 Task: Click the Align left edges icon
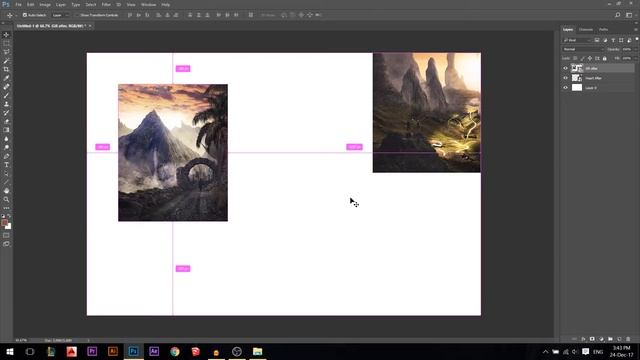click(158, 15)
